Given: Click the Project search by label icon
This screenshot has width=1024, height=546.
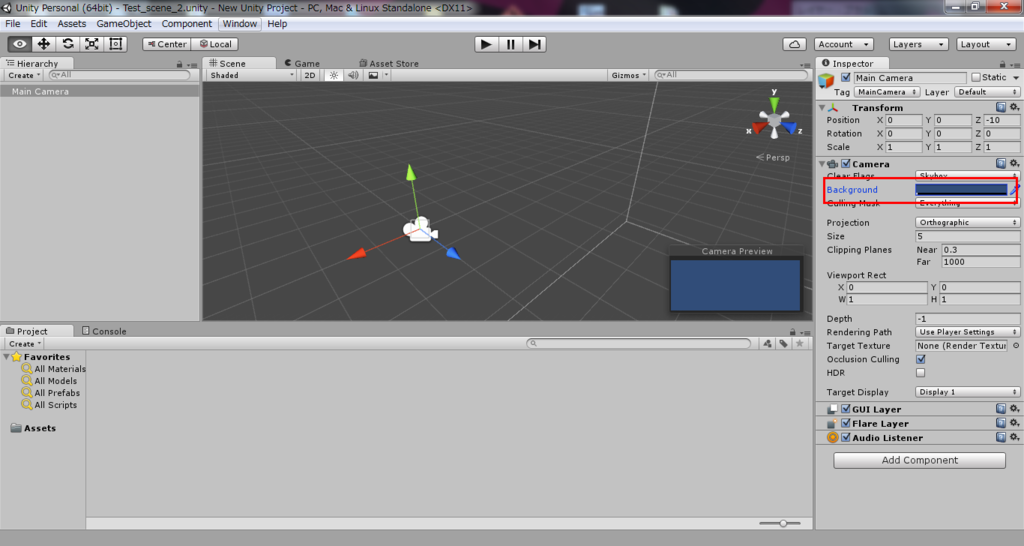Looking at the screenshot, I should point(783,344).
